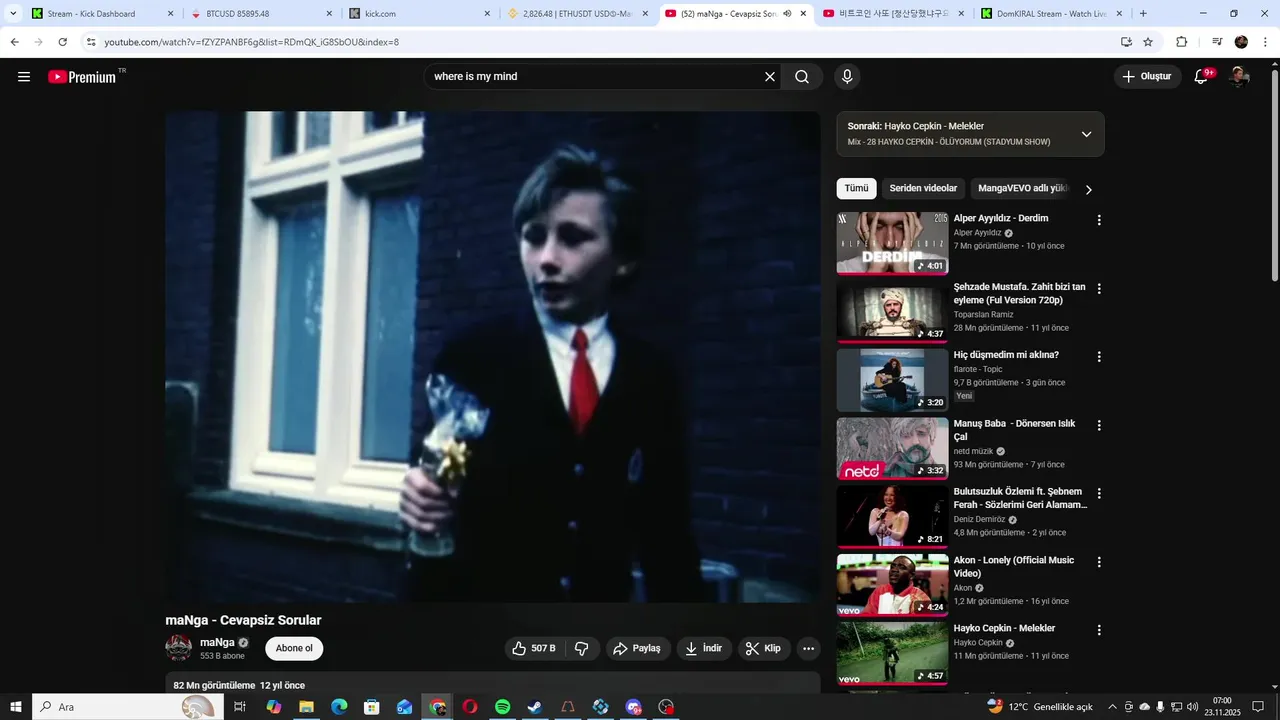
Task: Open options for Hayko Cepkin - Melekler
Action: tap(1099, 630)
